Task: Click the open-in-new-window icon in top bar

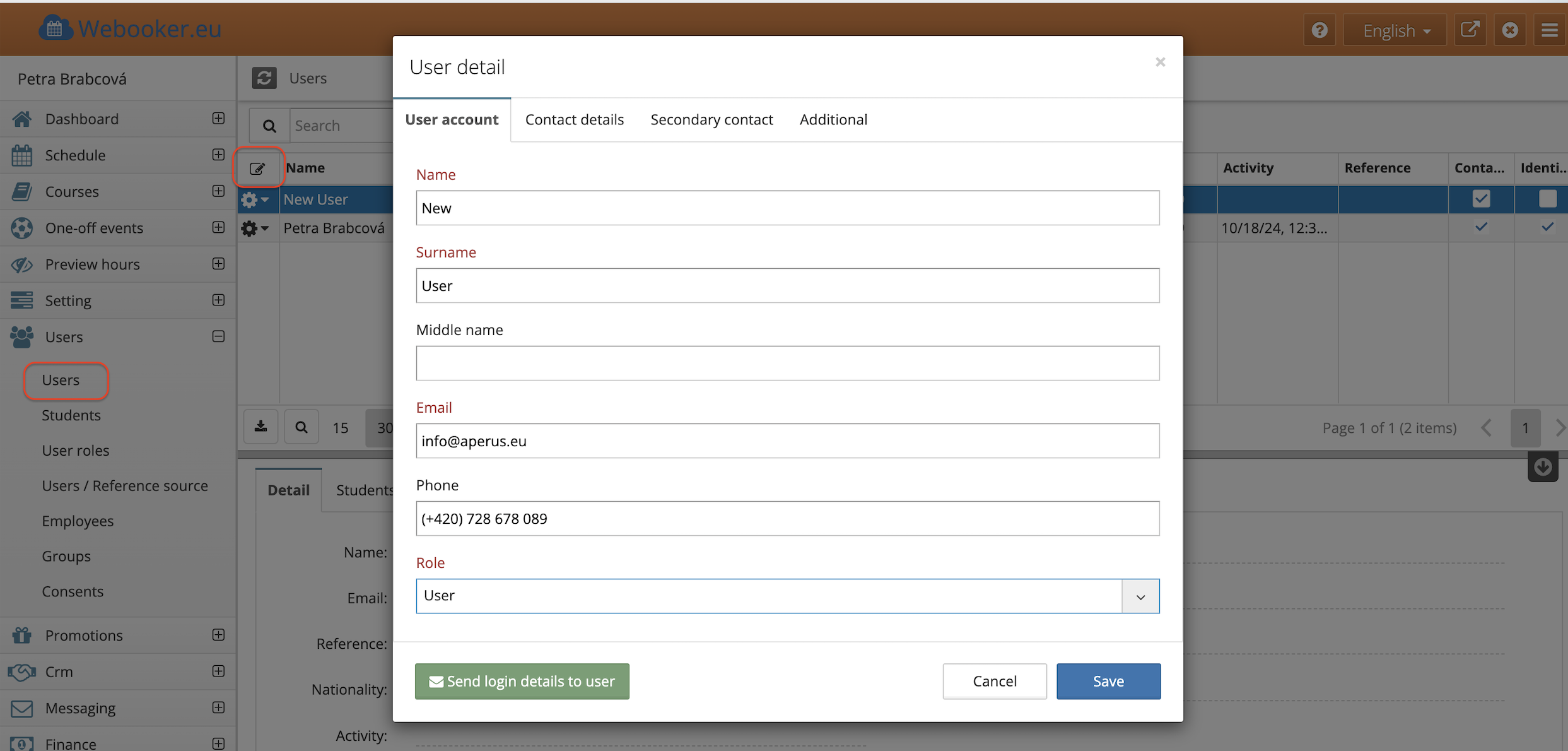Action: pos(1470,30)
